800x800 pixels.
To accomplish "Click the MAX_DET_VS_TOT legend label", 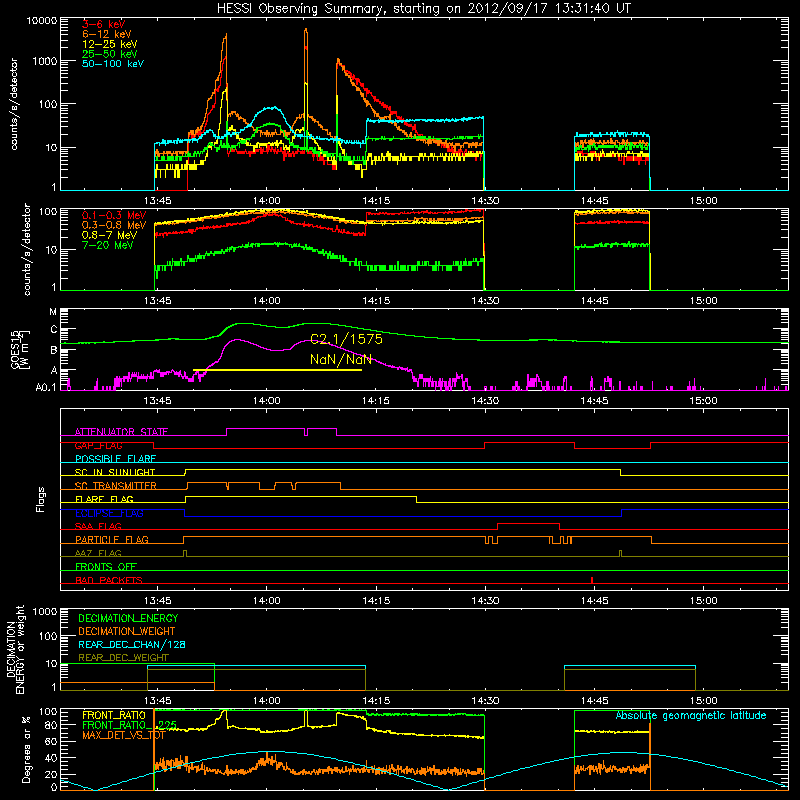I will pos(123,735).
